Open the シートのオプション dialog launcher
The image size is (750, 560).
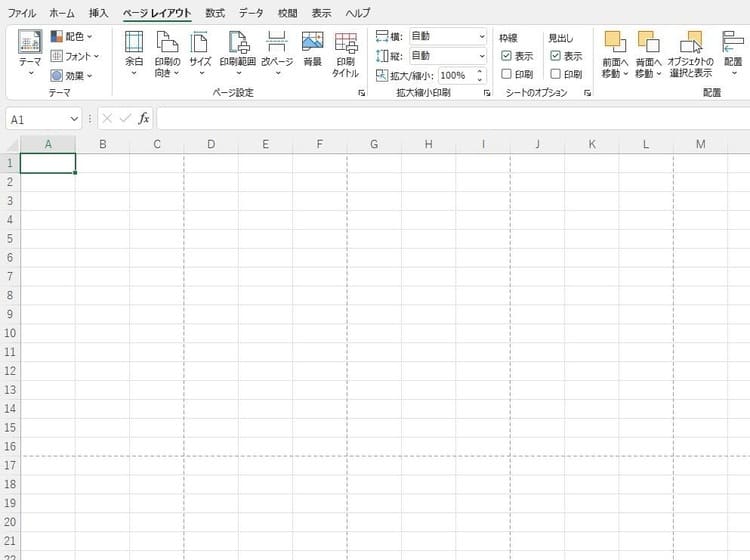click(587, 93)
